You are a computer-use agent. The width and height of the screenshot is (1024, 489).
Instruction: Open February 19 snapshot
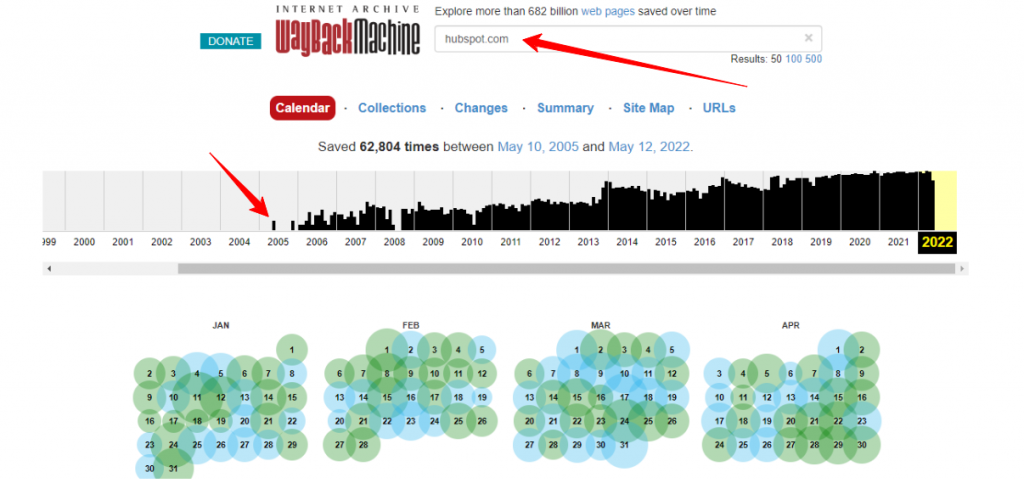482,397
